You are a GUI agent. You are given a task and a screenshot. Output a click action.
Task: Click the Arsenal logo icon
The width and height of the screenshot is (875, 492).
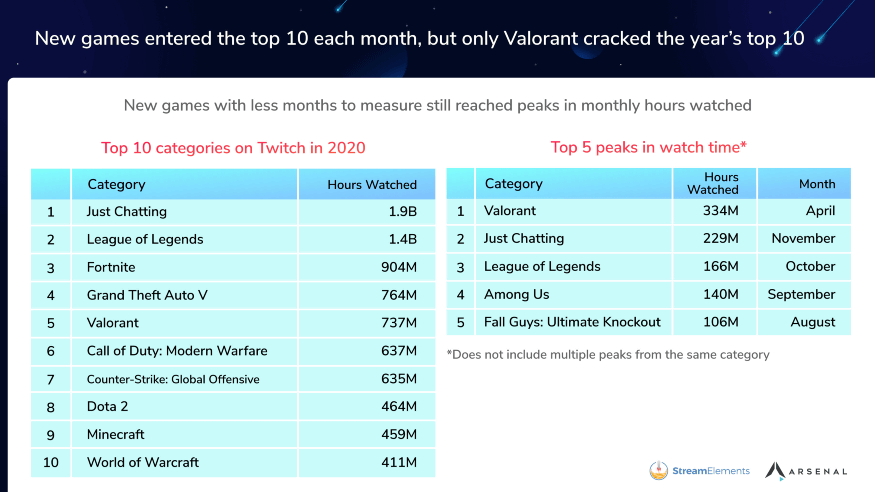pyautogui.click(x=776, y=470)
